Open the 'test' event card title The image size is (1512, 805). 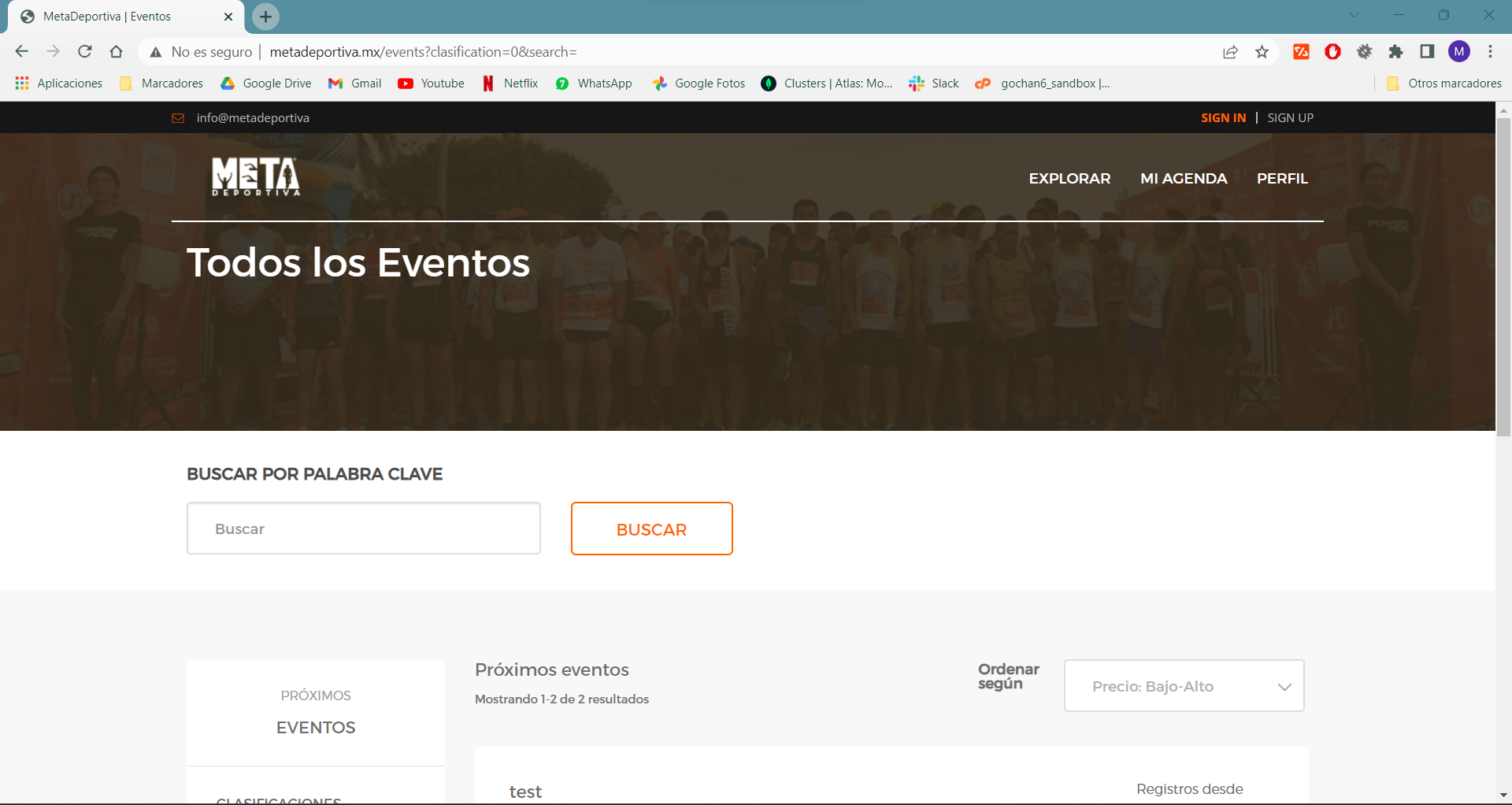tap(525, 792)
